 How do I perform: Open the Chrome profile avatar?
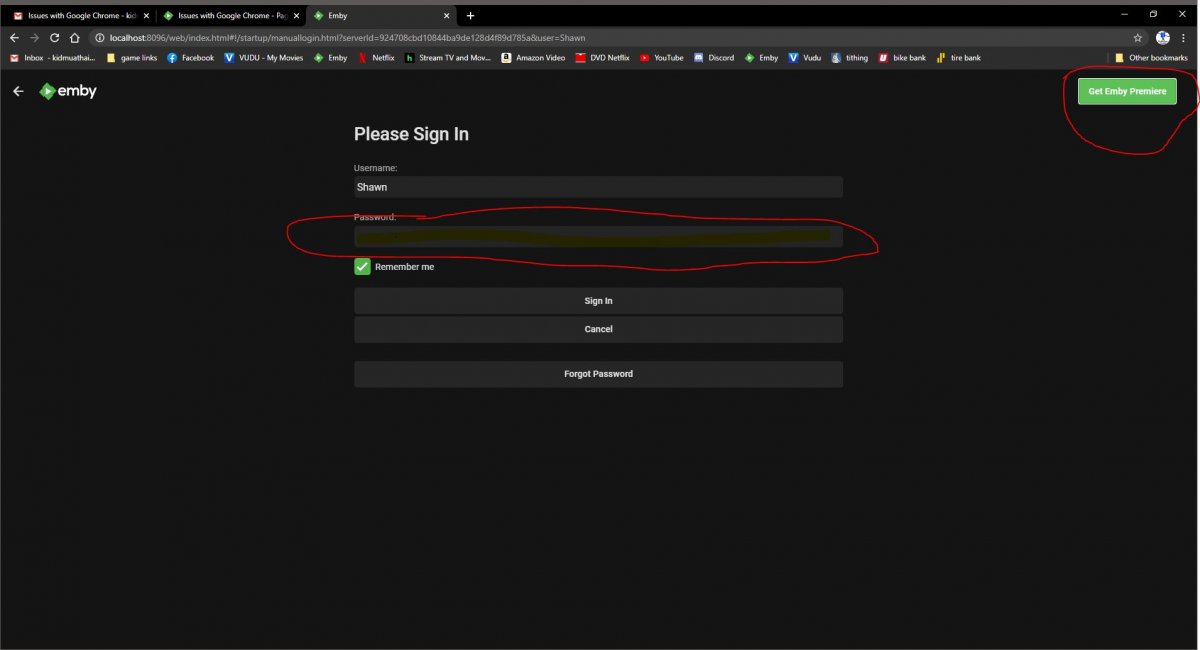pos(1163,38)
